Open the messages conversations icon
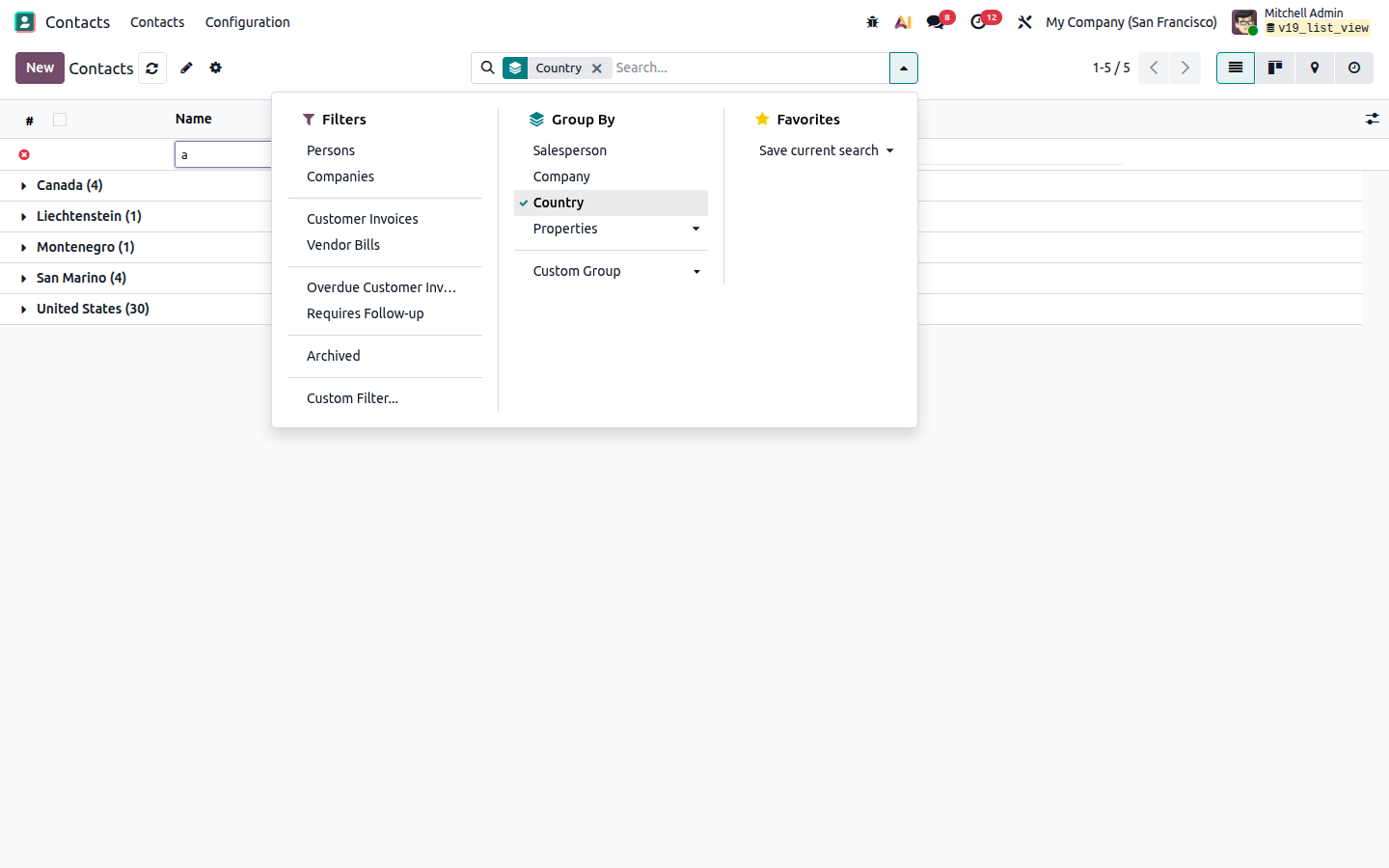 point(936,21)
